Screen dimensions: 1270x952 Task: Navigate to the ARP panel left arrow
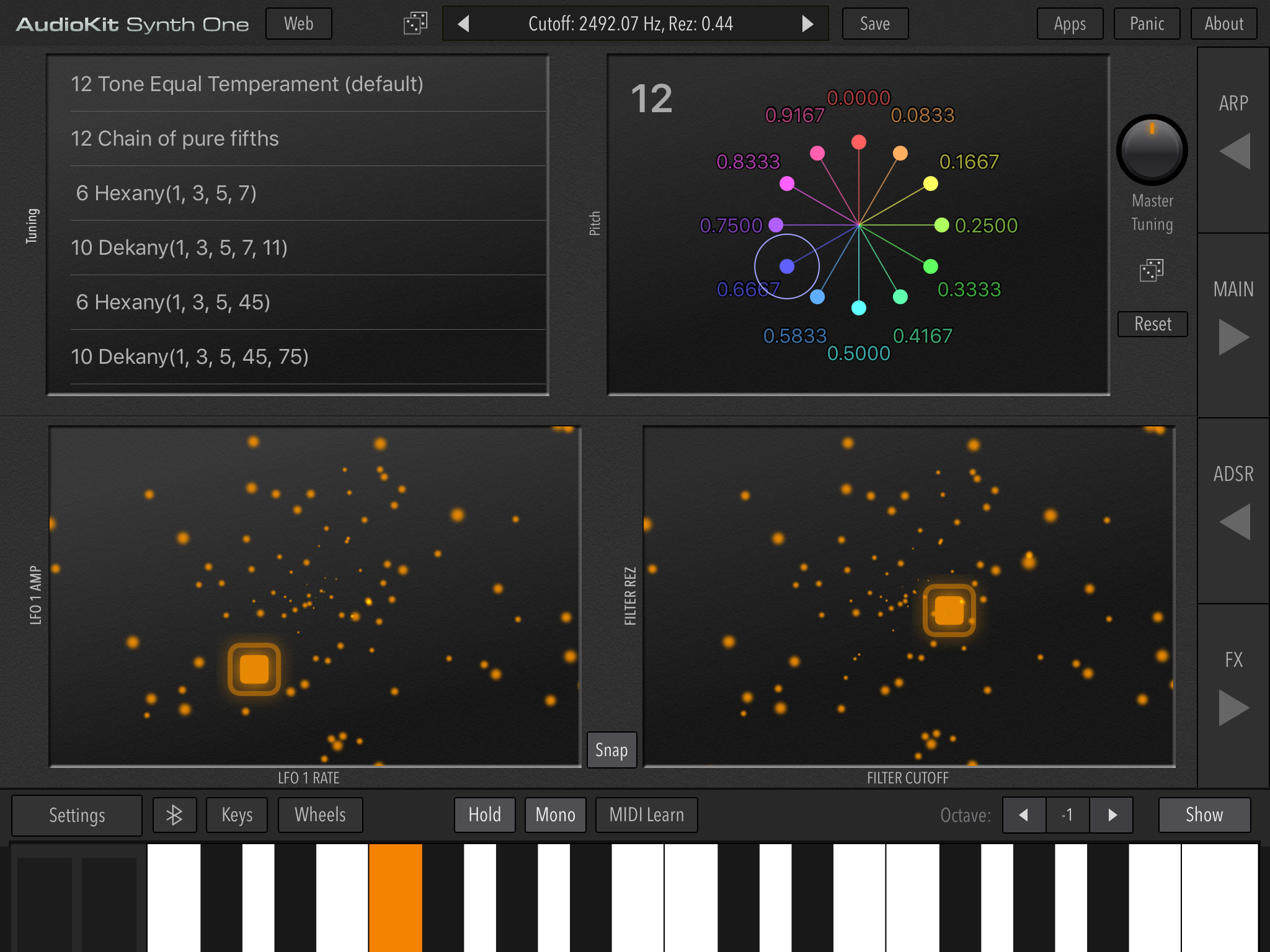(x=1234, y=151)
